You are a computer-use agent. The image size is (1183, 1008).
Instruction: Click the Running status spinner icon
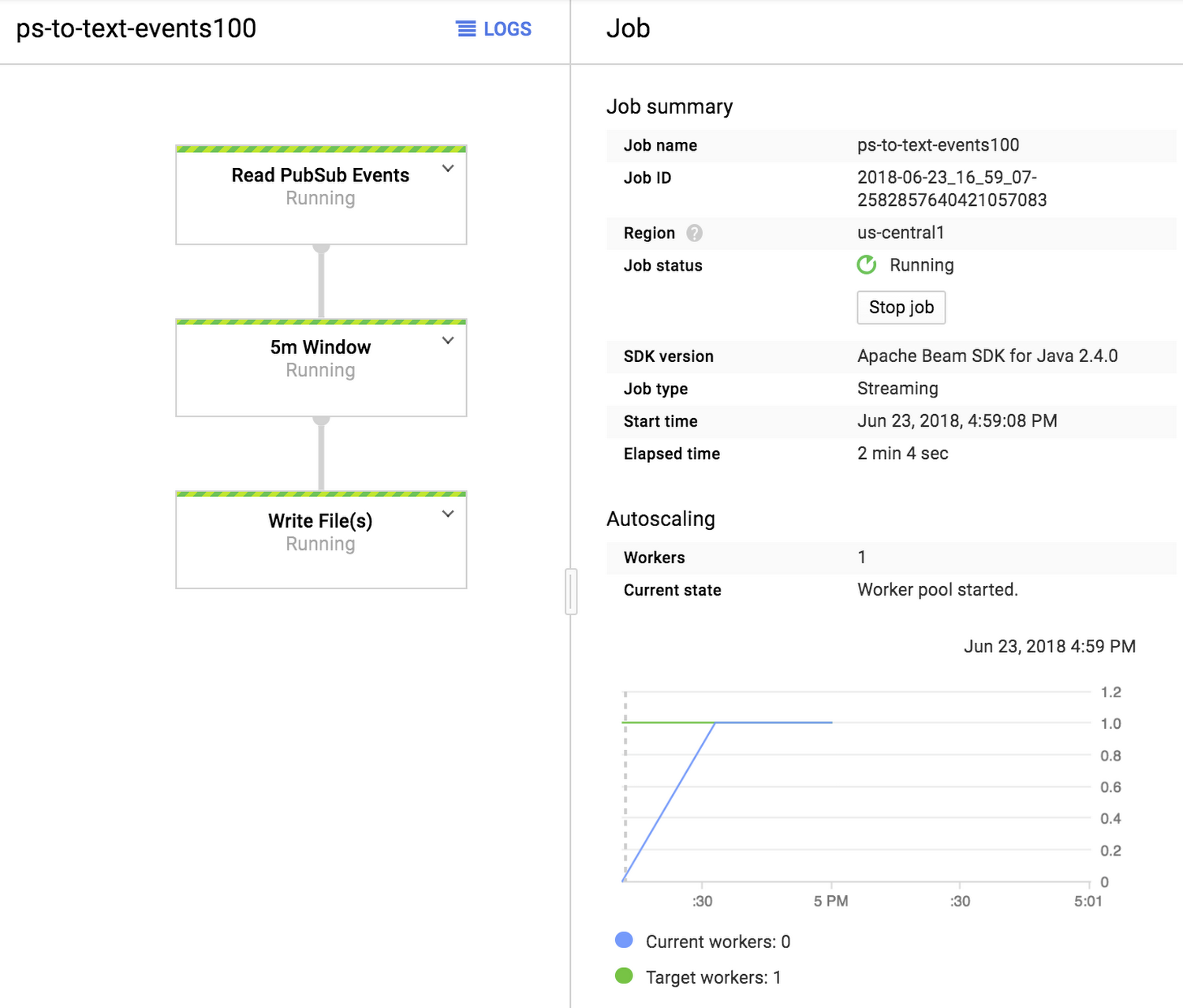867,265
